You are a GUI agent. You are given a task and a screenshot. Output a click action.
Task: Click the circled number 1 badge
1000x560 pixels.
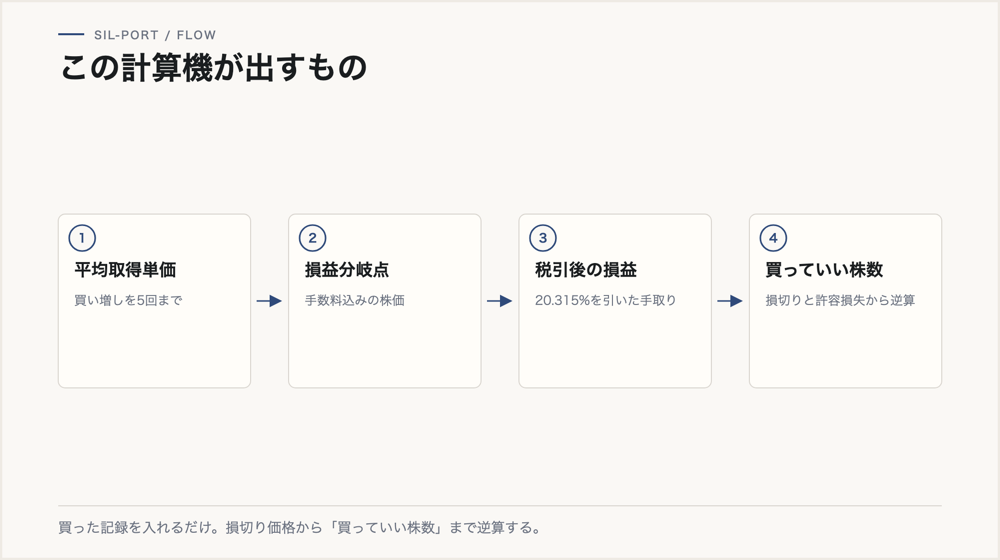pos(82,238)
